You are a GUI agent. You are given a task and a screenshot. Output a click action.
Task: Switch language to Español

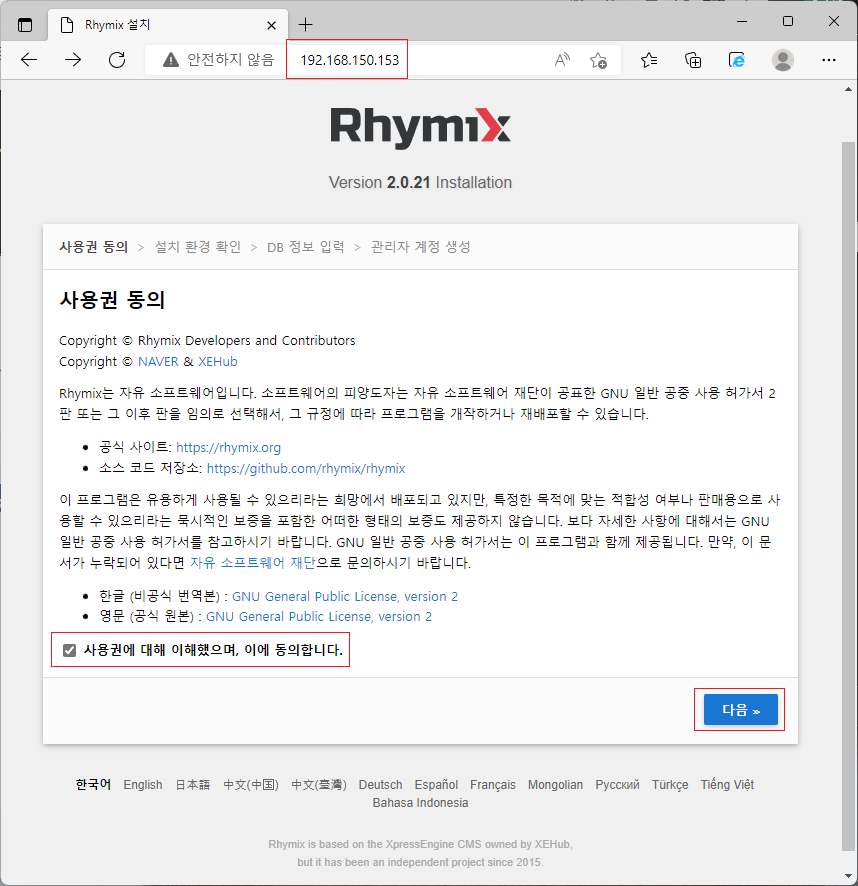[x=436, y=785]
